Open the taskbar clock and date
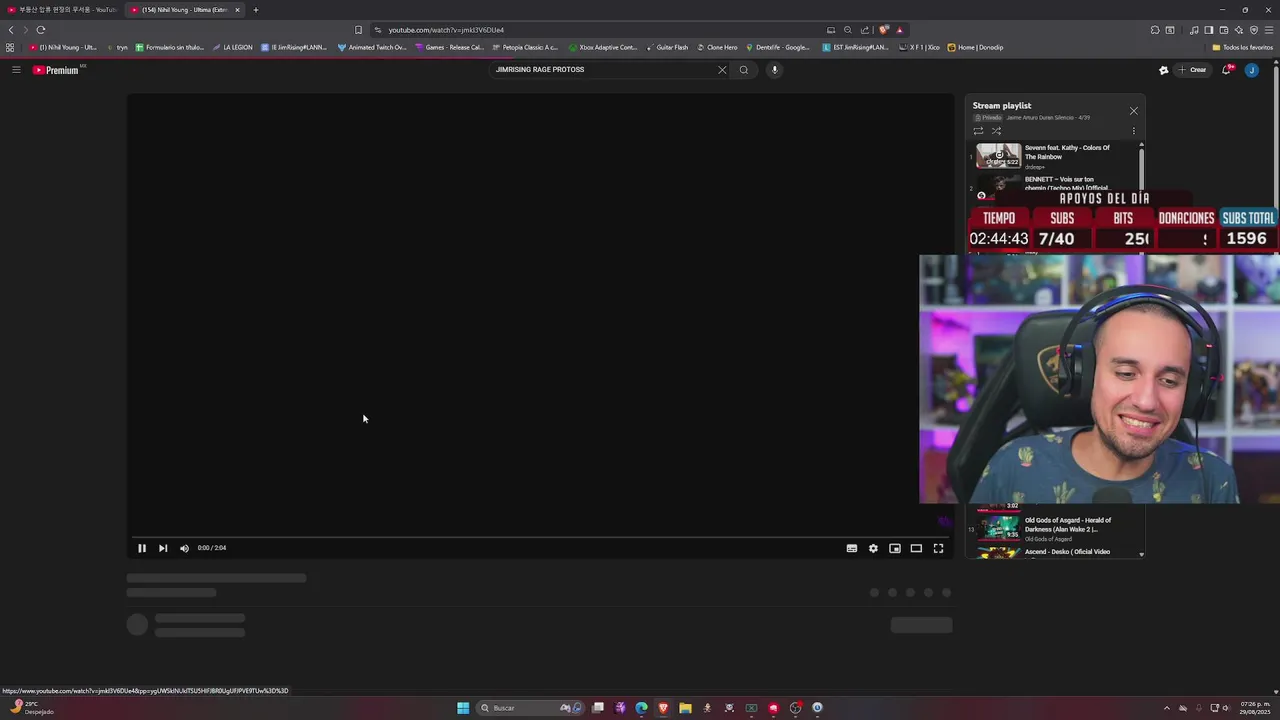 point(1255,708)
